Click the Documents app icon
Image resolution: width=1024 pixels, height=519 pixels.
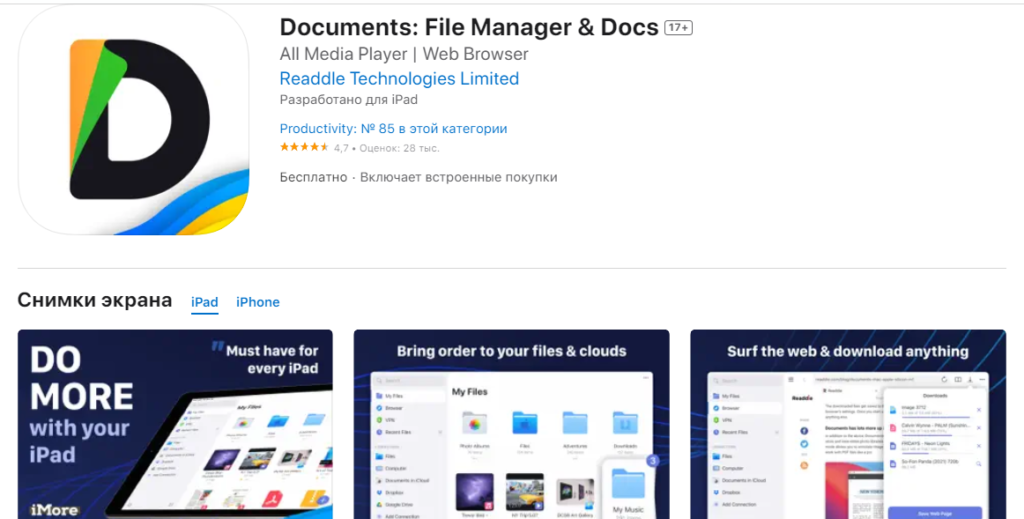[x=133, y=120]
